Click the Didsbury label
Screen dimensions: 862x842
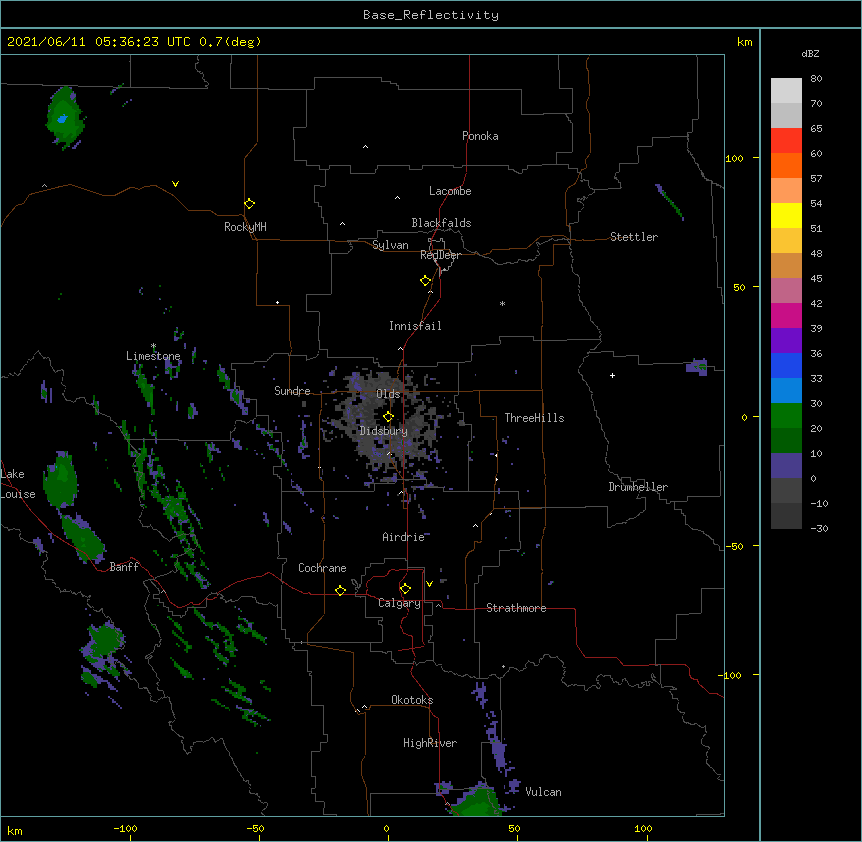[x=383, y=431]
